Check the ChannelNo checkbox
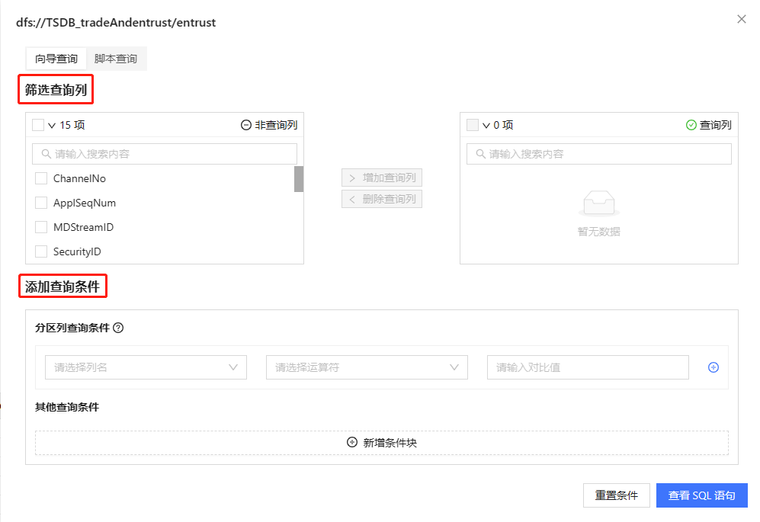This screenshot has height=522, width=760. (41, 179)
